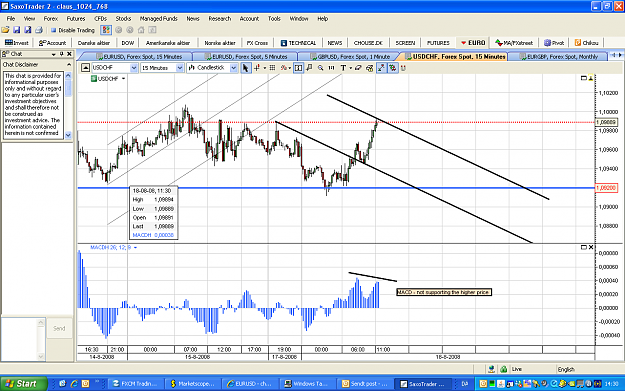Image resolution: width=625 pixels, height=391 pixels.
Task: Open the Invest view
Action: point(17,43)
